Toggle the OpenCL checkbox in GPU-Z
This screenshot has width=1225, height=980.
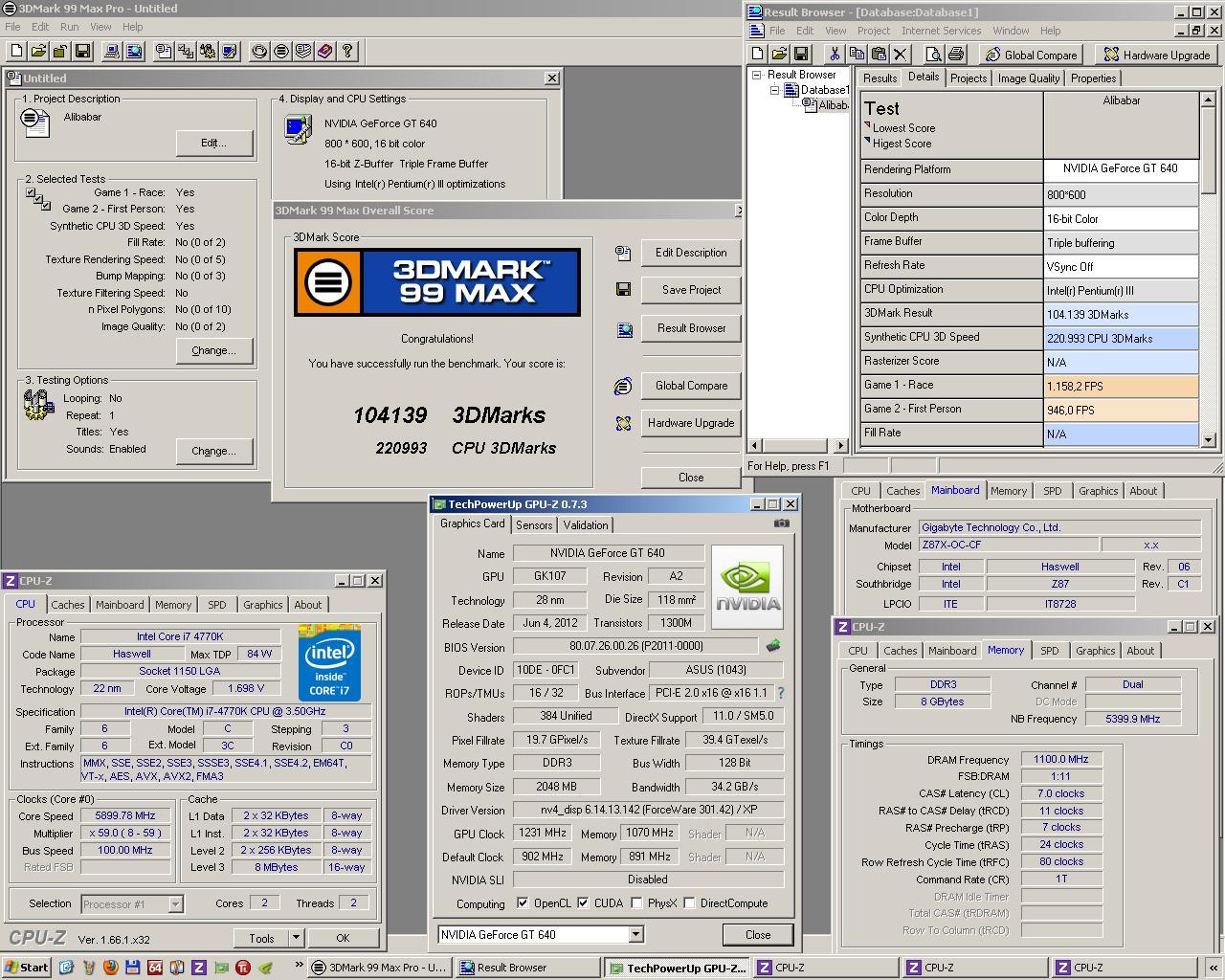(x=523, y=902)
